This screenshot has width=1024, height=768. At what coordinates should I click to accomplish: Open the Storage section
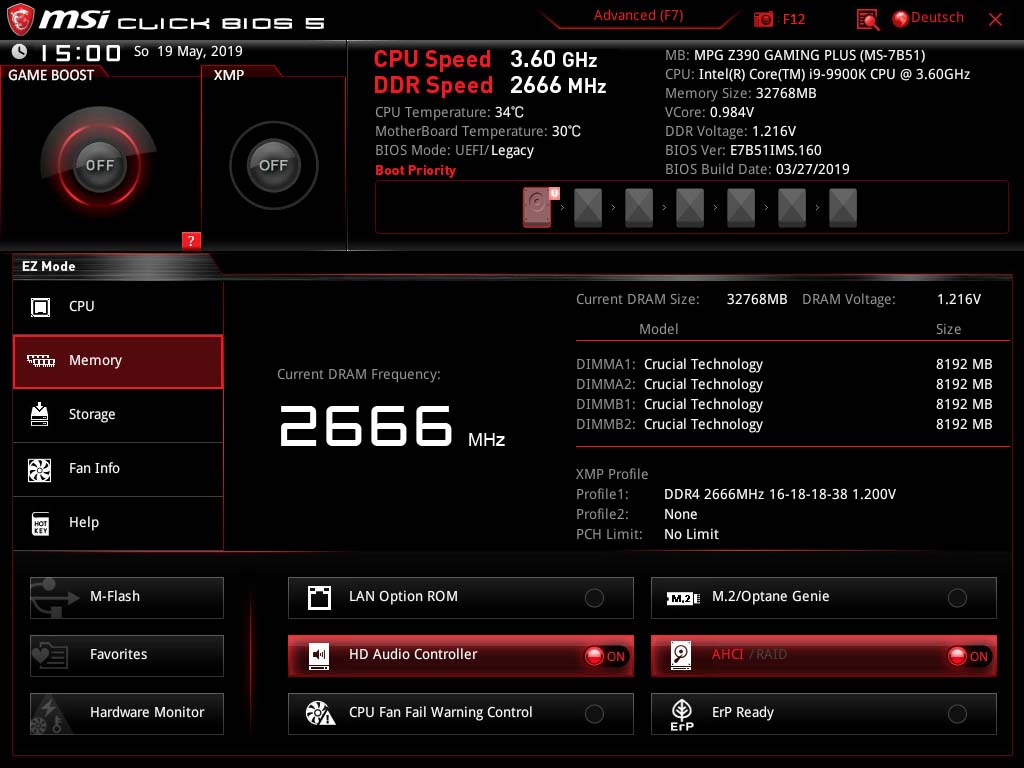(x=118, y=415)
